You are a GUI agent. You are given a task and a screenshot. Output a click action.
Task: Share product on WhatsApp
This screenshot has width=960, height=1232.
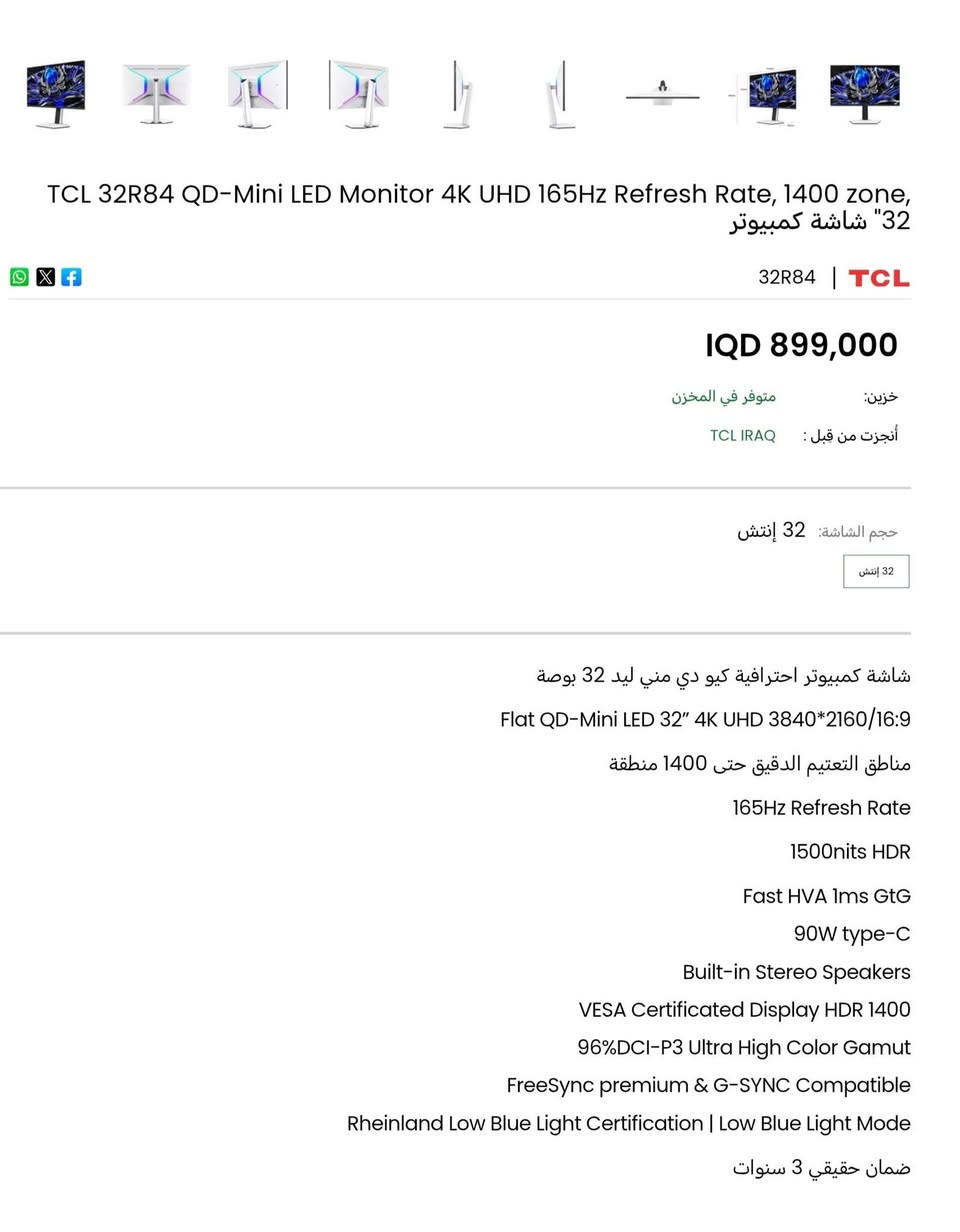(x=19, y=277)
